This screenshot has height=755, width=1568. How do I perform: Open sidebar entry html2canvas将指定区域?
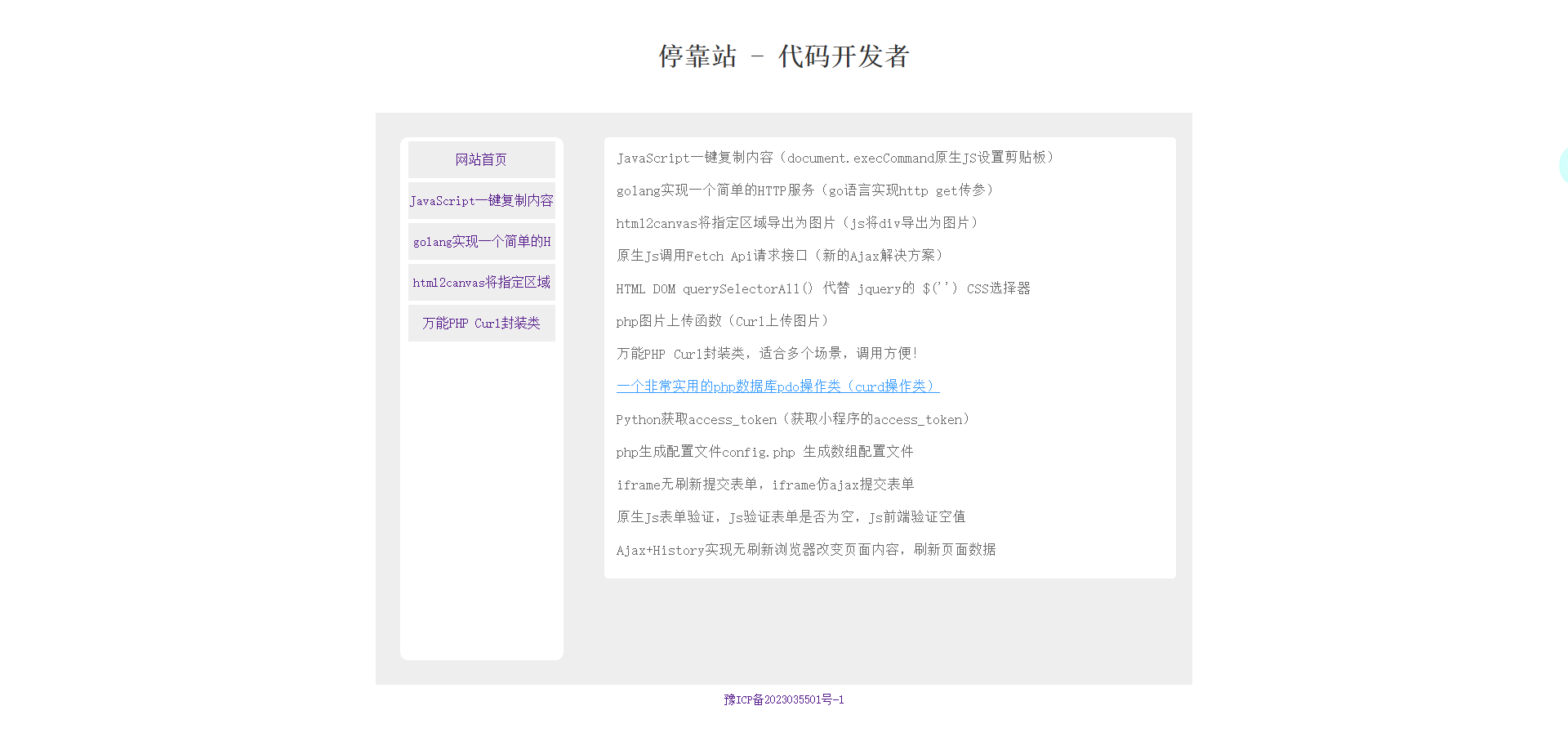481,282
